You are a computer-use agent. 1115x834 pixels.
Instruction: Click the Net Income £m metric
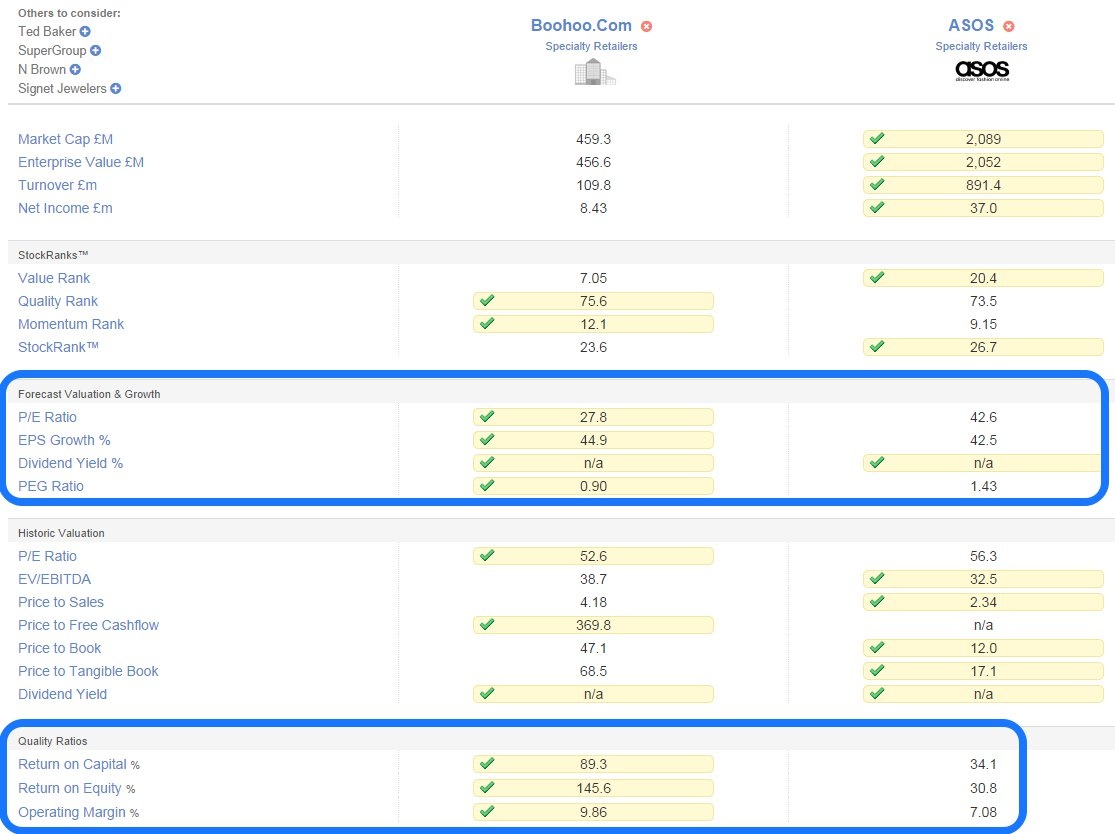click(65, 208)
